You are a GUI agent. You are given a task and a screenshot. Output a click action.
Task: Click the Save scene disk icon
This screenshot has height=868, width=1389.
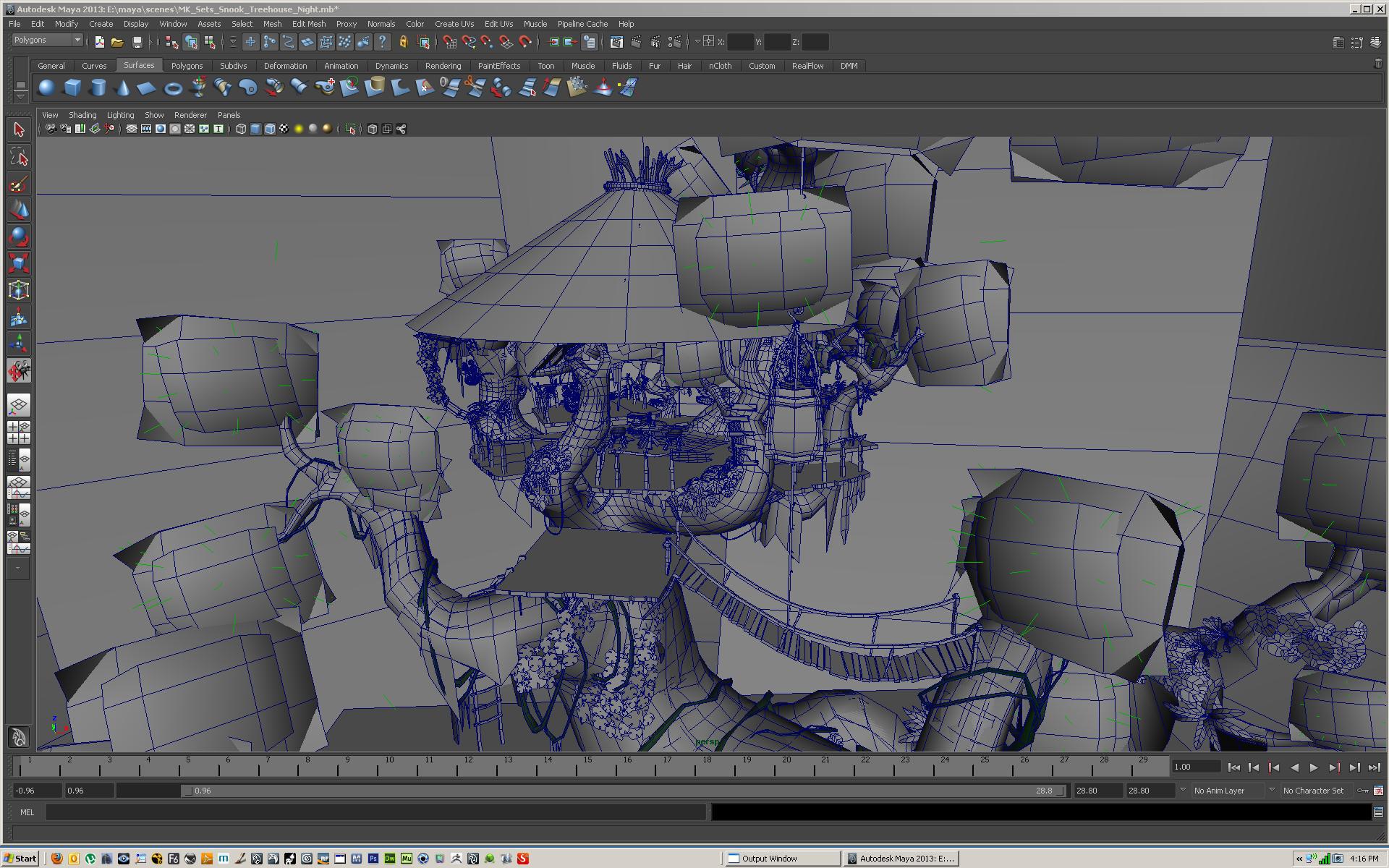pos(137,42)
